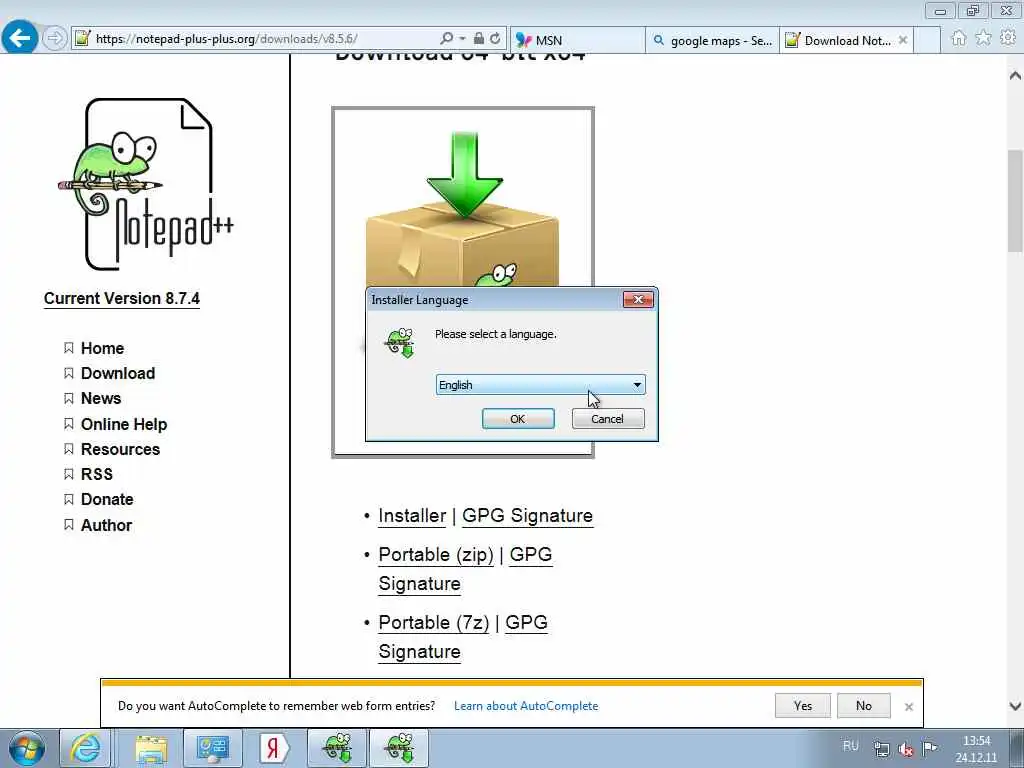The height and width of the screenshot is (768, 1024).
Task: Open Favorites star icon
Action: point(983,39)
